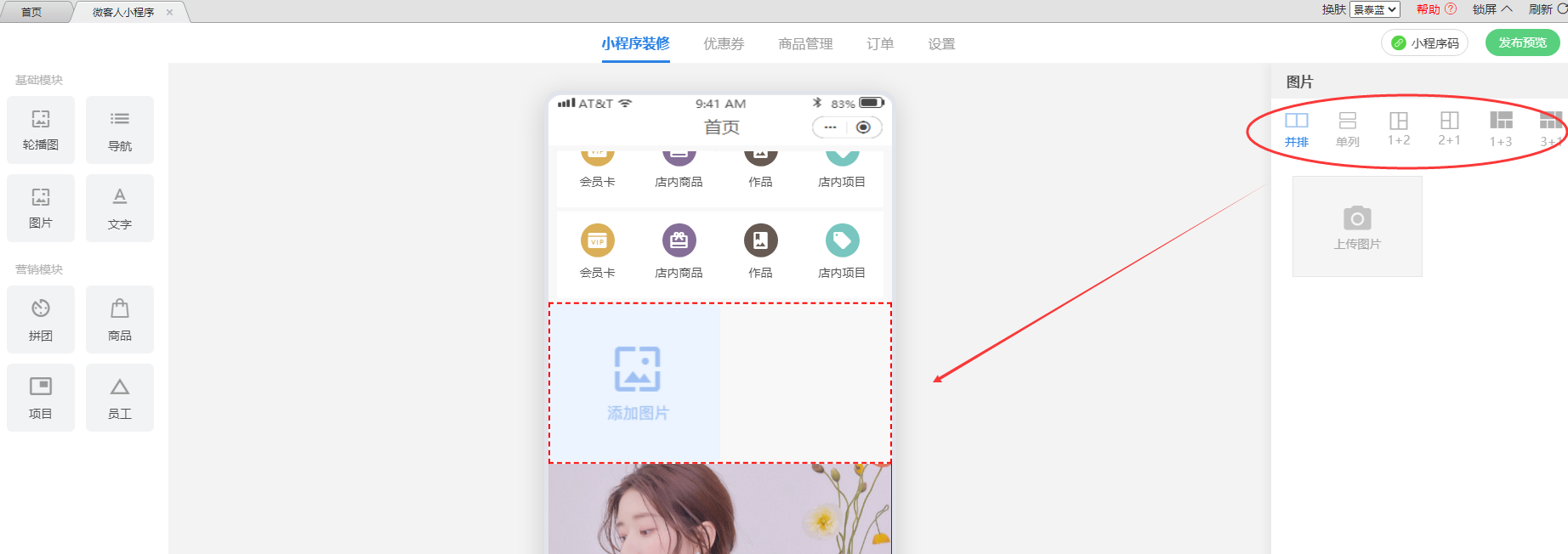Open the 小程序装修 tab
Image resolution: width=1568 pixels, height=554 pixels.
click(635, 43)
